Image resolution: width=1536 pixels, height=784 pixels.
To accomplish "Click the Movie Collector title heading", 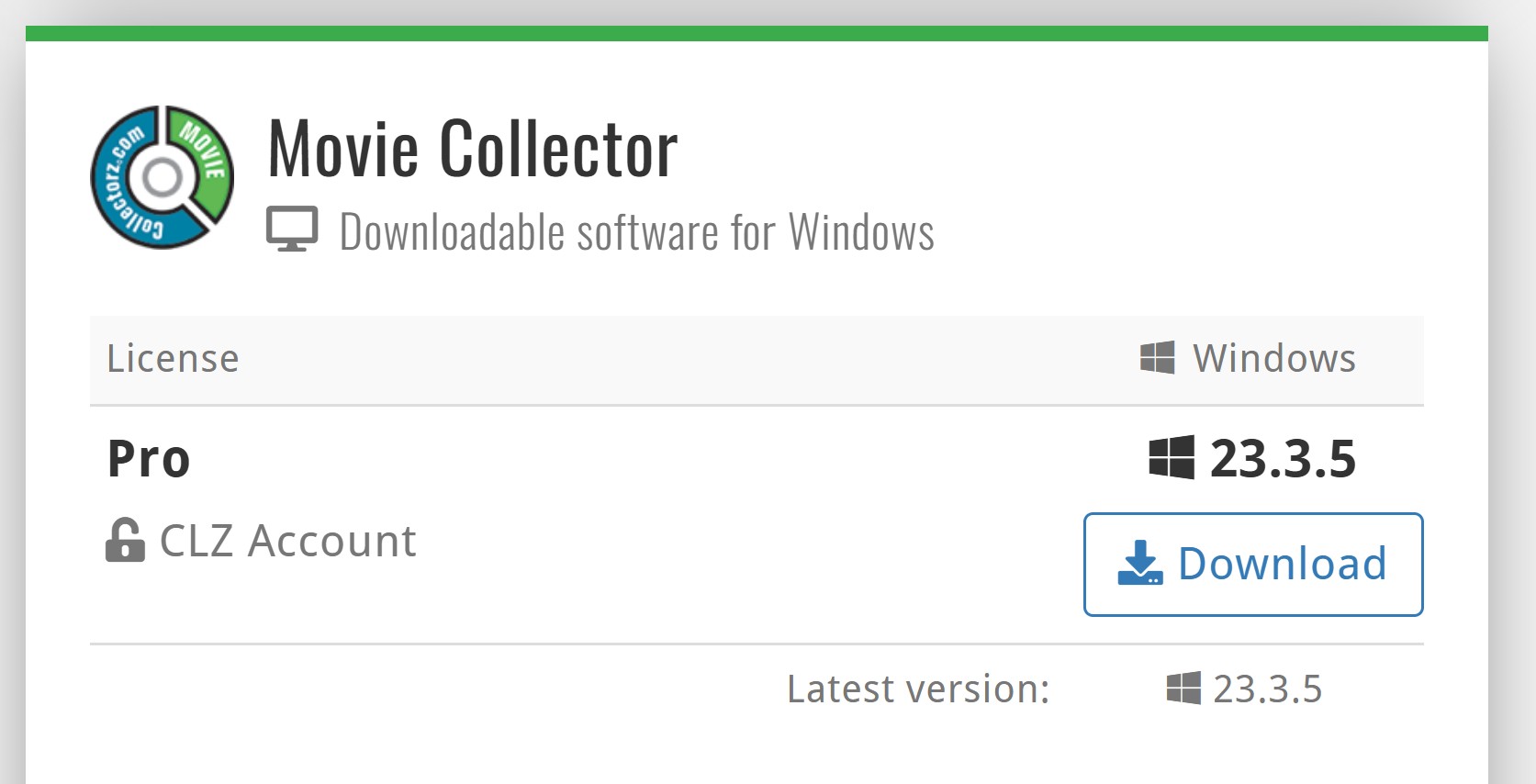I will click(x=472, y=149).
